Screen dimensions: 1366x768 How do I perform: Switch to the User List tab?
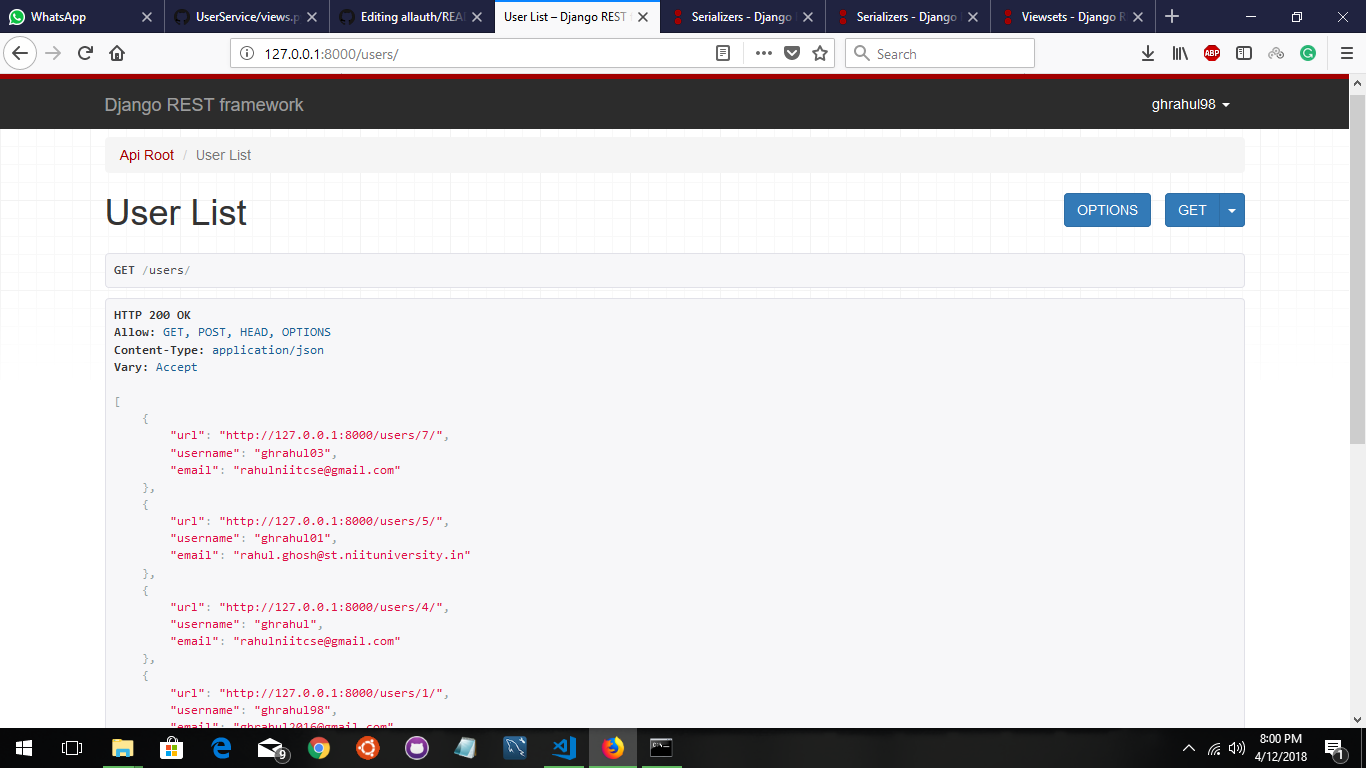pyautogui.click(x=570, y=16)
